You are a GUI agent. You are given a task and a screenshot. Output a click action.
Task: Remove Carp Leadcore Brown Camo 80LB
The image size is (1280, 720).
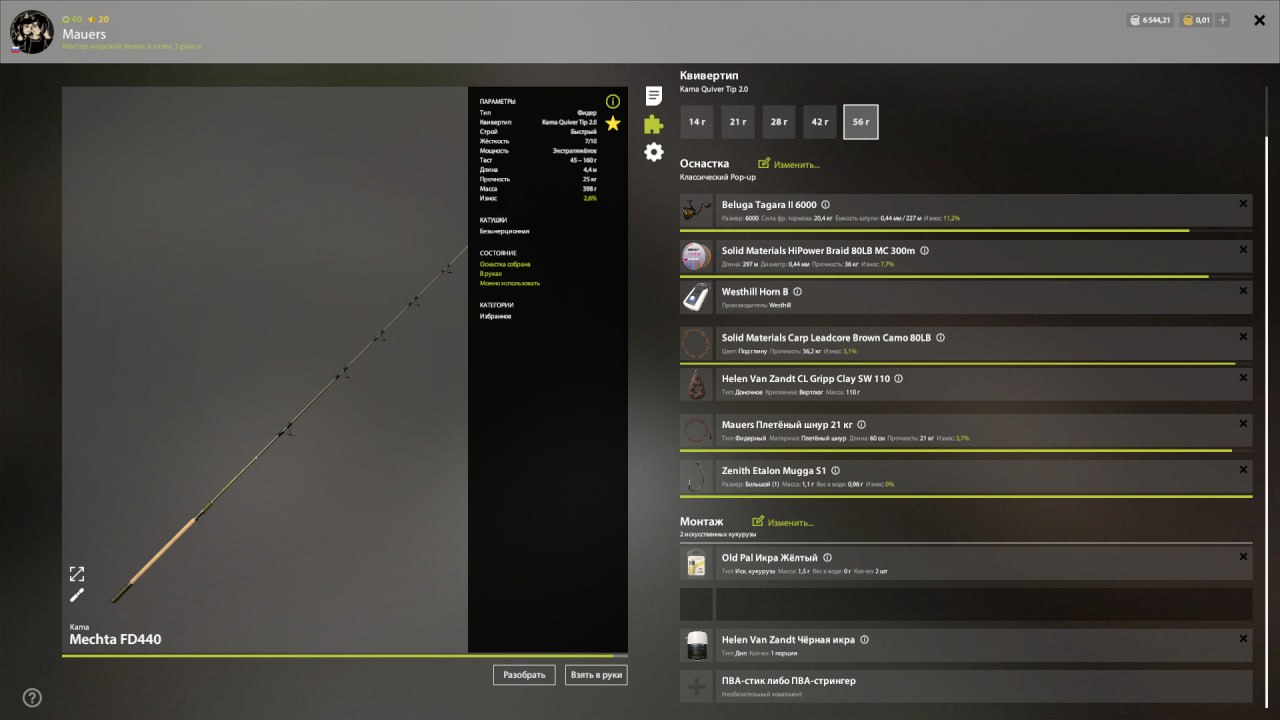1243,337
